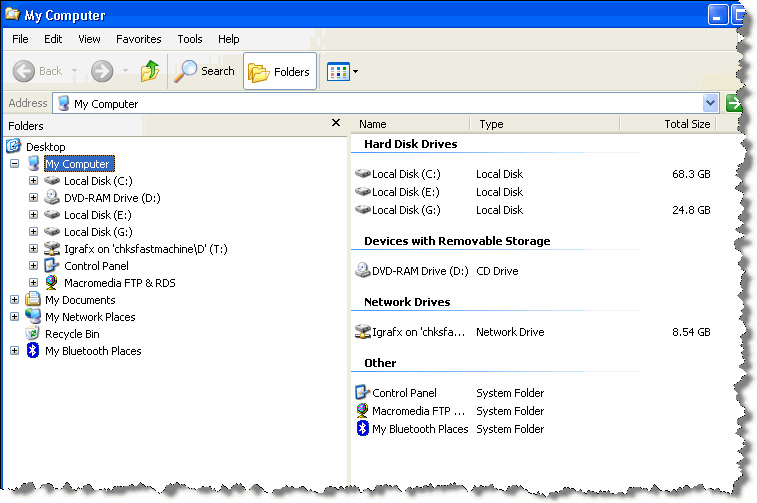
Task: Expand My Documents tree node
Action: tap(14, 300)
